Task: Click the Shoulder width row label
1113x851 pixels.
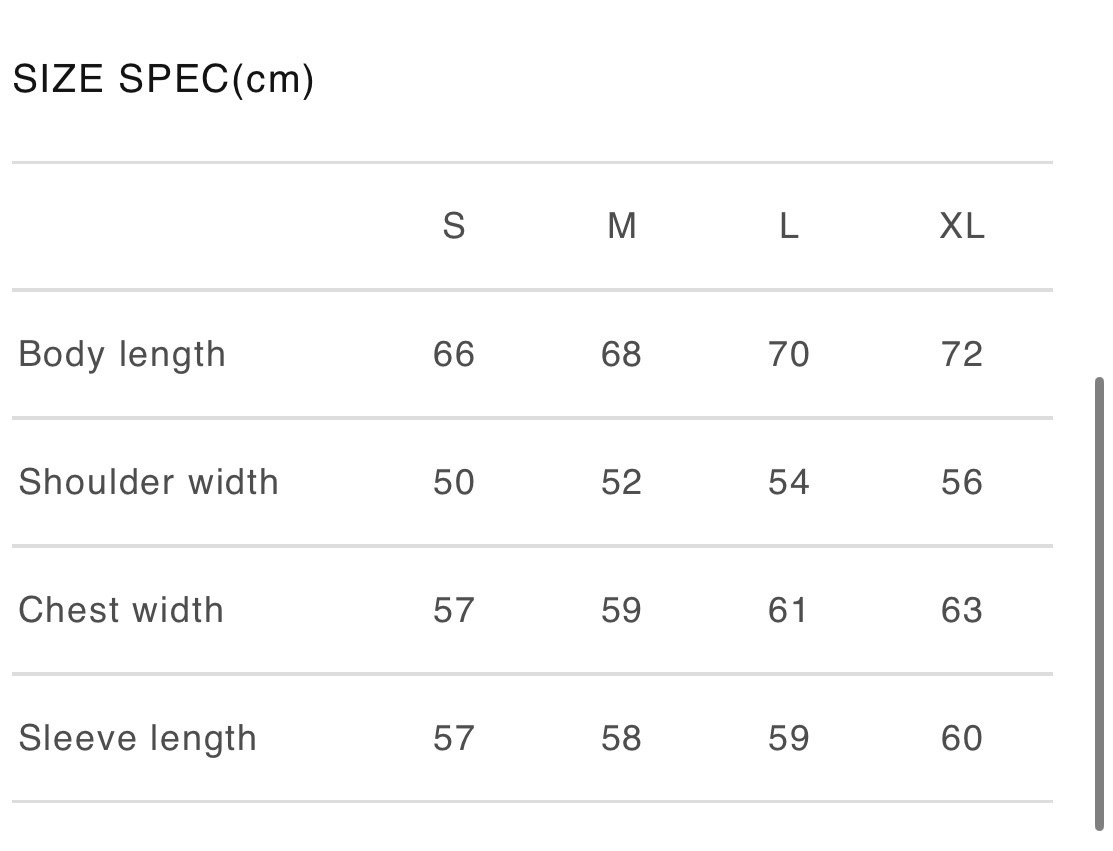Action: 149,482
